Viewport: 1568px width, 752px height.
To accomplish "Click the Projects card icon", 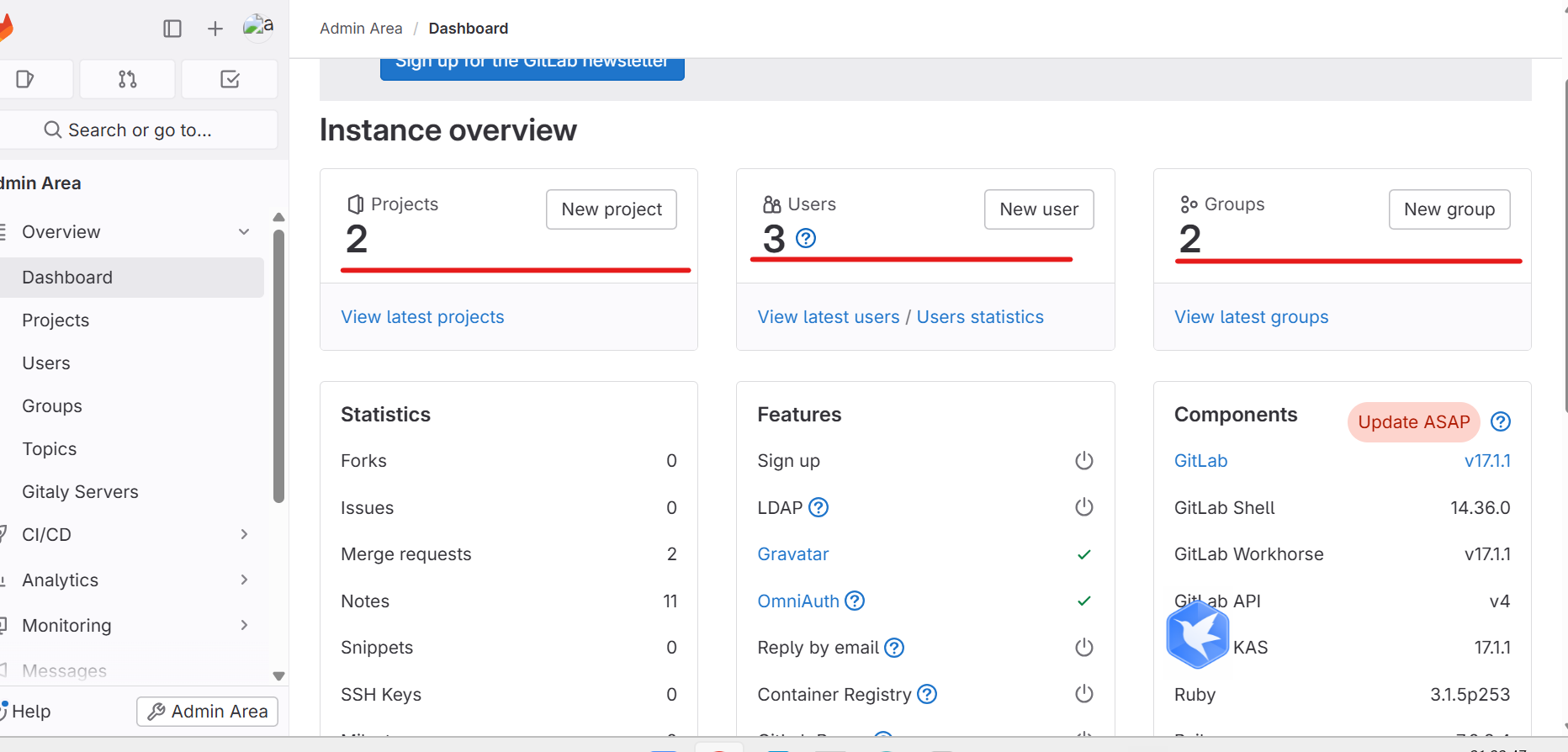I will coord(356,204).
